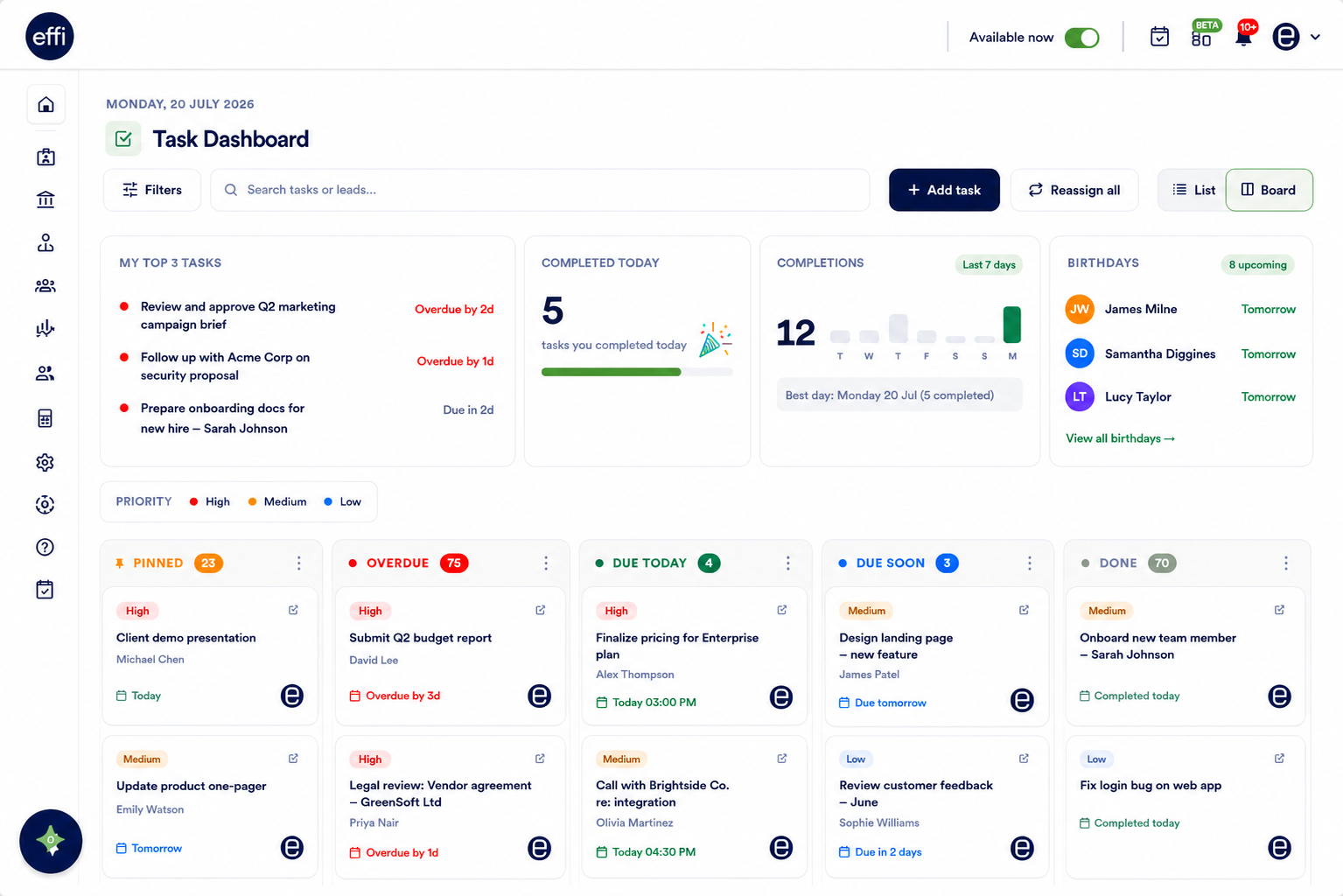Click the effi logo
This screenshot has height=896, width=1343.
tap(50, 36)
